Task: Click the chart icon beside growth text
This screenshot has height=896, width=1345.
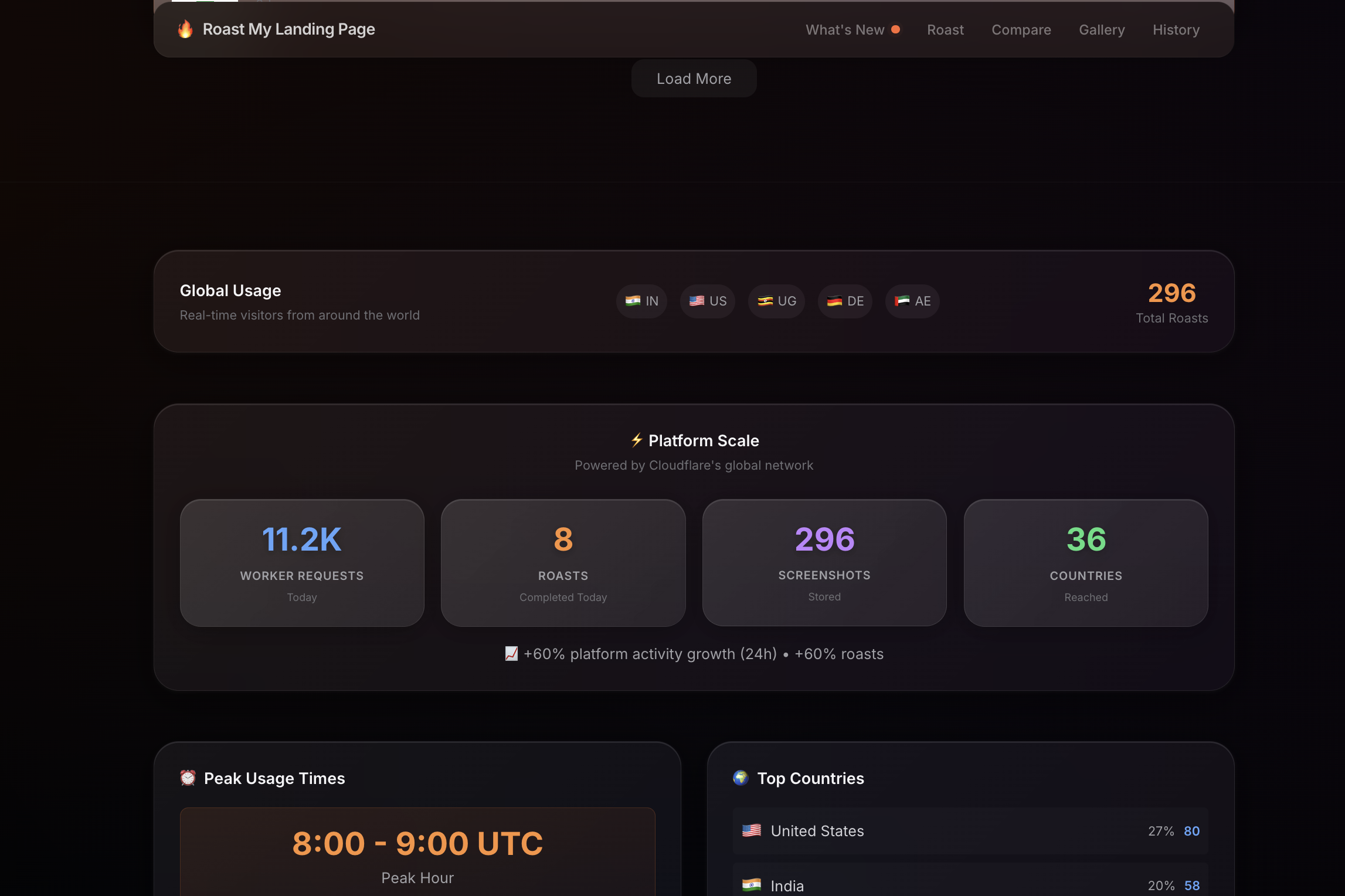Action: click(511, 654)
